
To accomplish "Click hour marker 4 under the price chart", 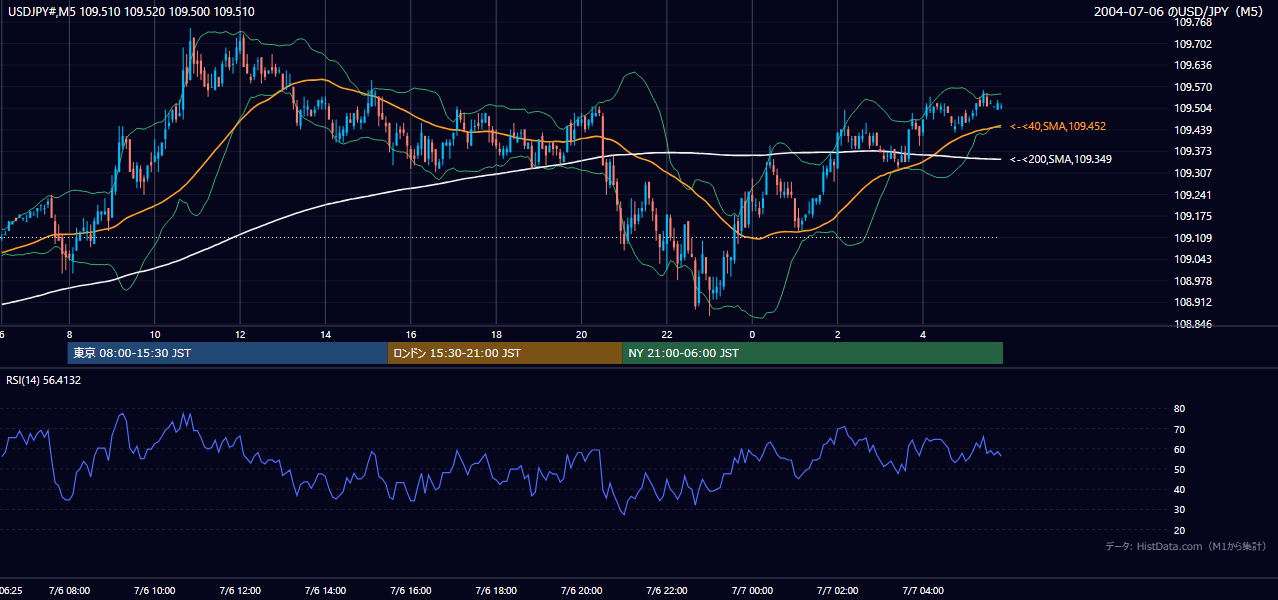I will click(x=923, y=334).
